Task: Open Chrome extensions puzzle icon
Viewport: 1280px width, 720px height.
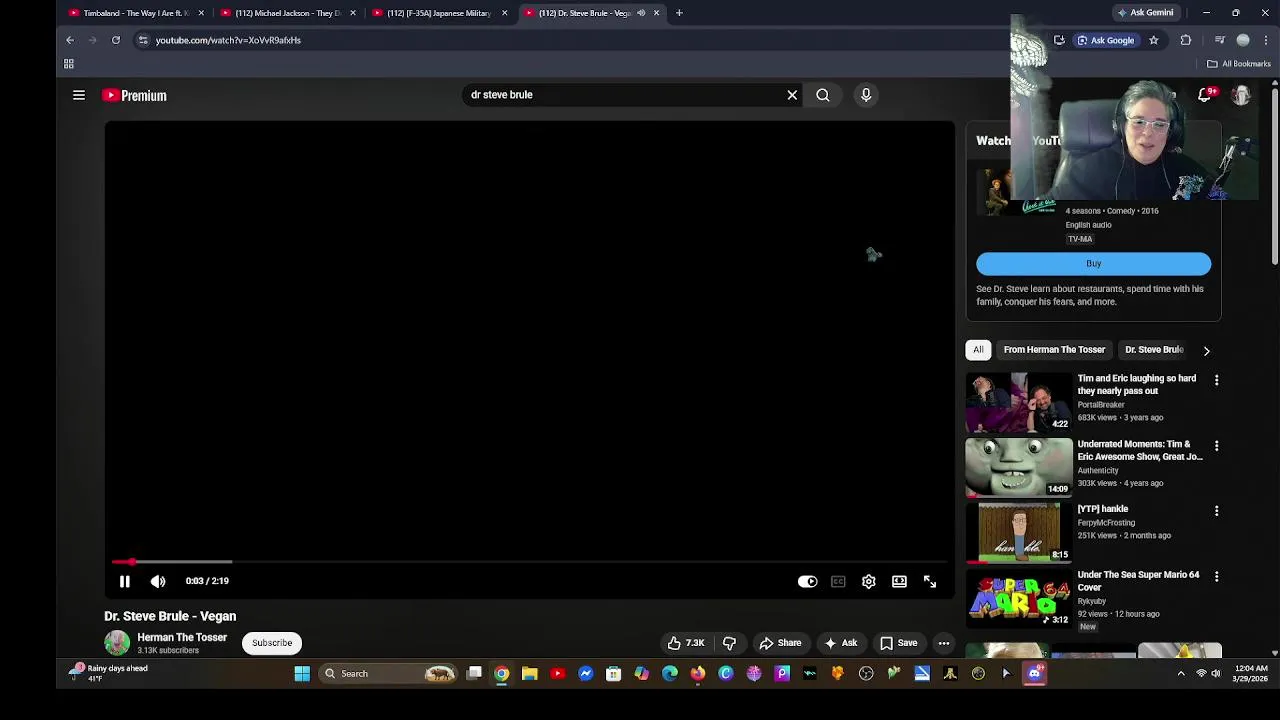Action: 1186,40
